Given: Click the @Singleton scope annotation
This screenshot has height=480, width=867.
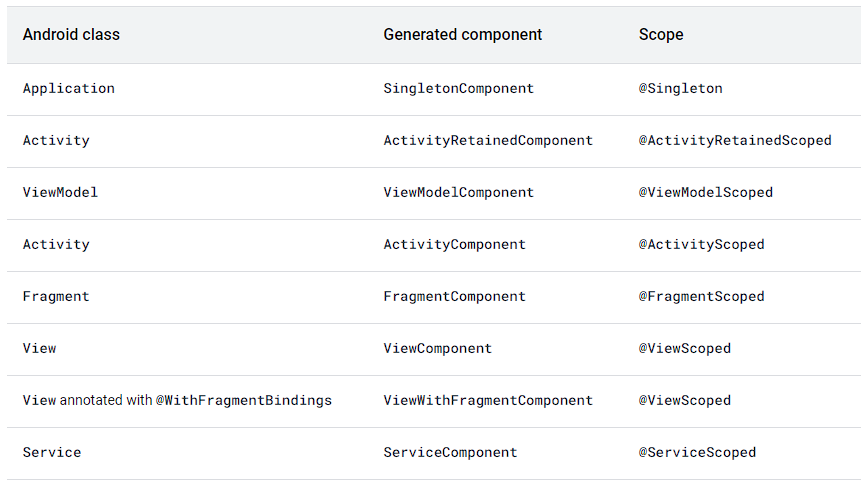Looking at the screenshot, I should tap(680, 88).
